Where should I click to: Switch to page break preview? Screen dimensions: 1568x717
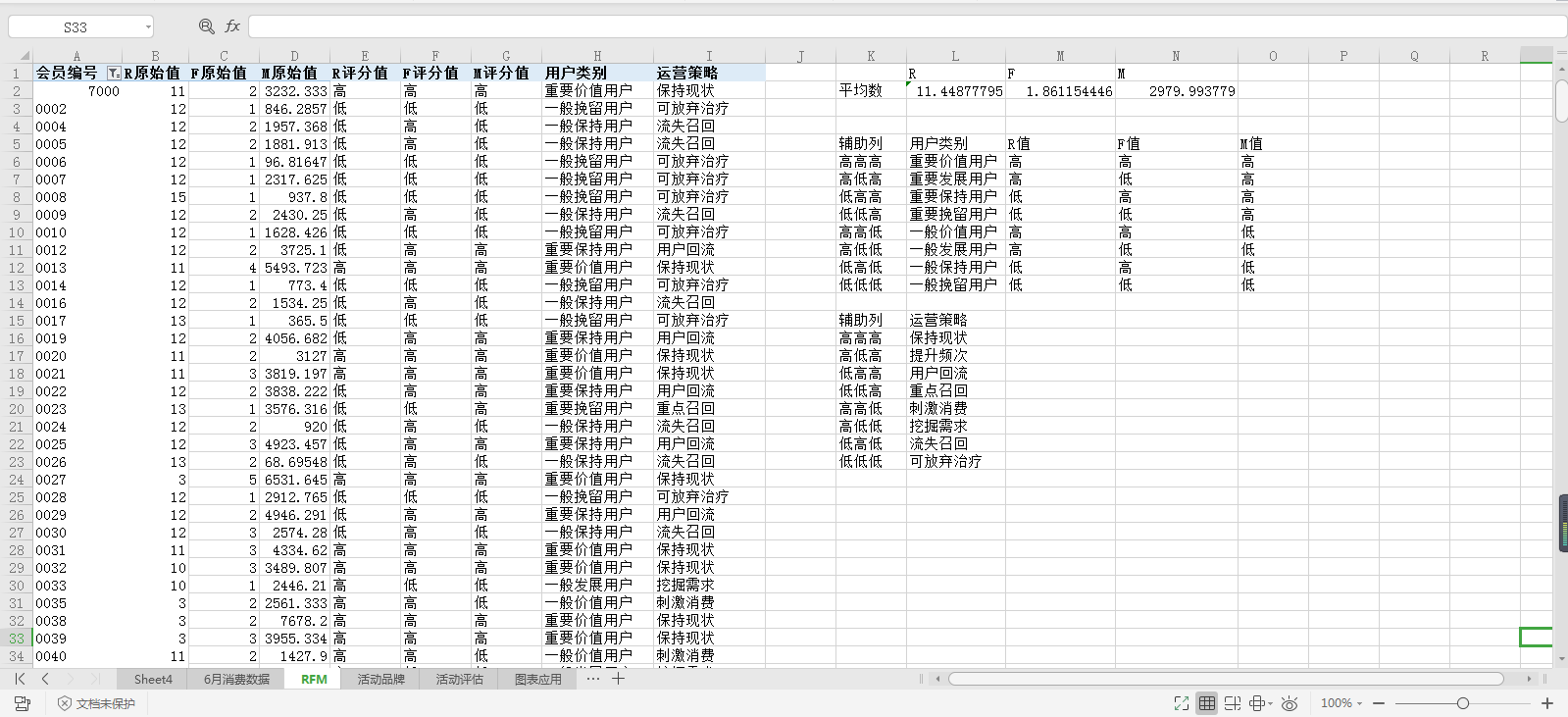(1233, 703)
